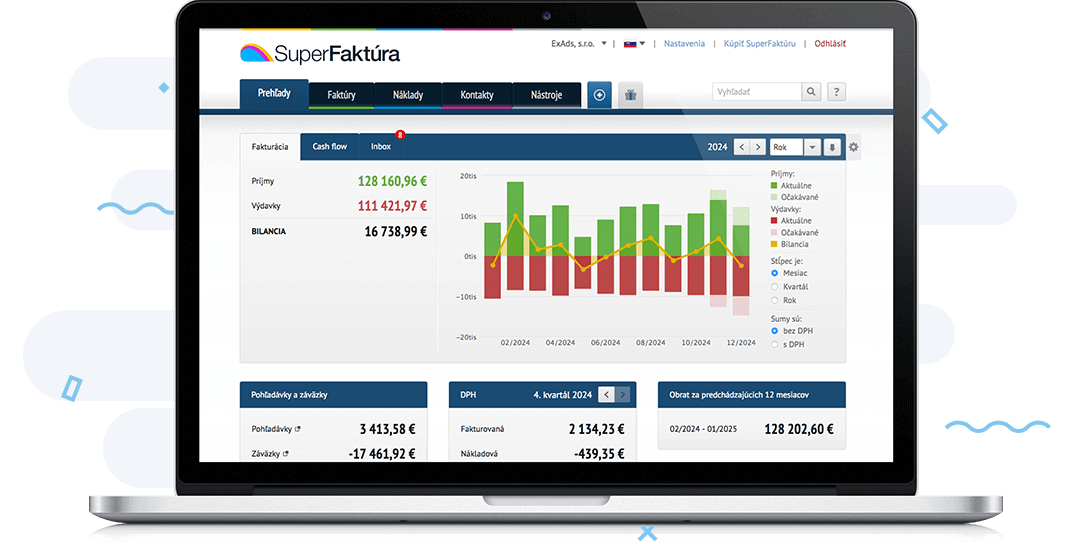1090x544 pixels.
Task: Open the Kontakty main tab
Action: [477, 95]
